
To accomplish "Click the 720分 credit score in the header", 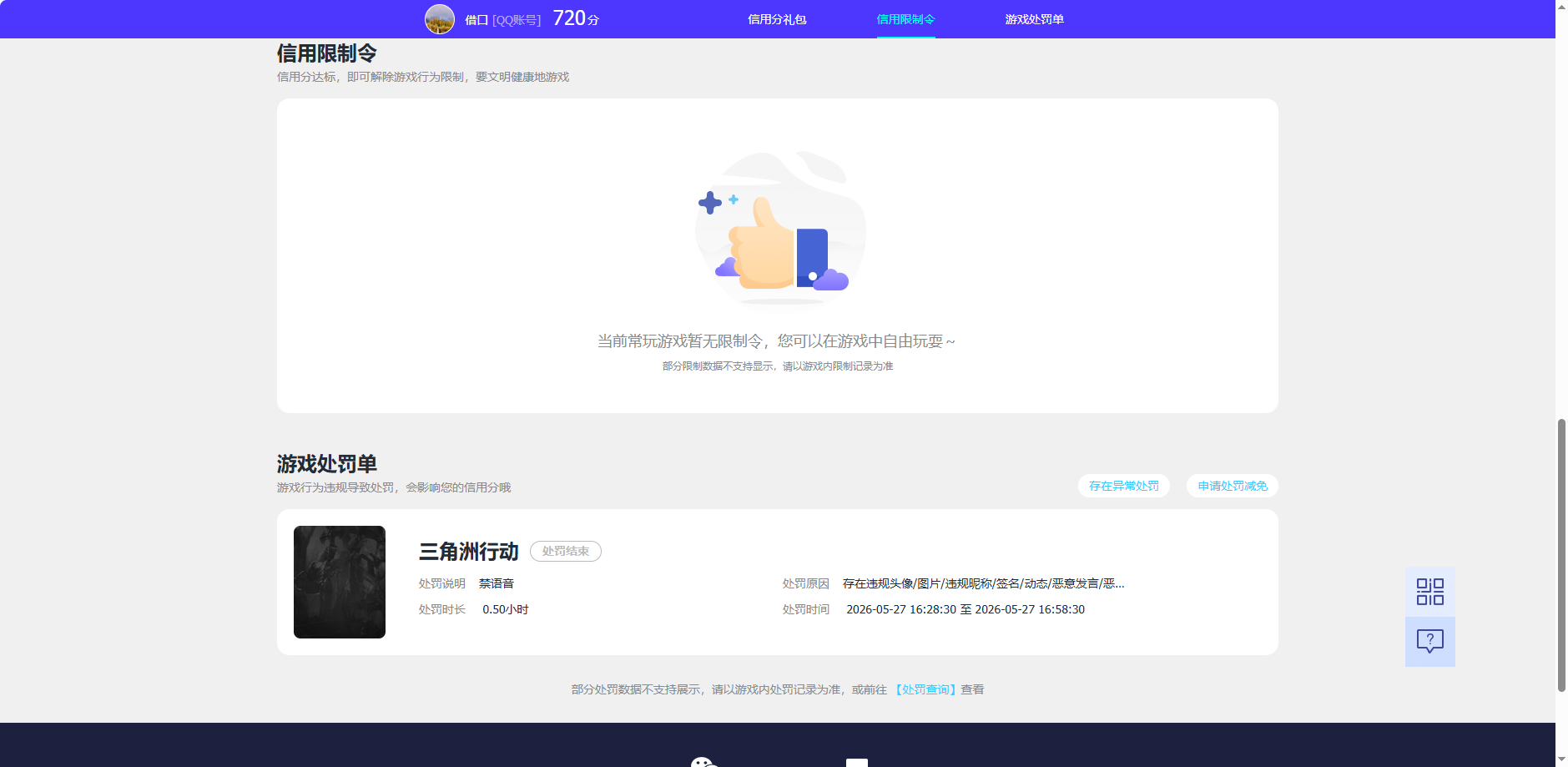I will click(576, 18).
